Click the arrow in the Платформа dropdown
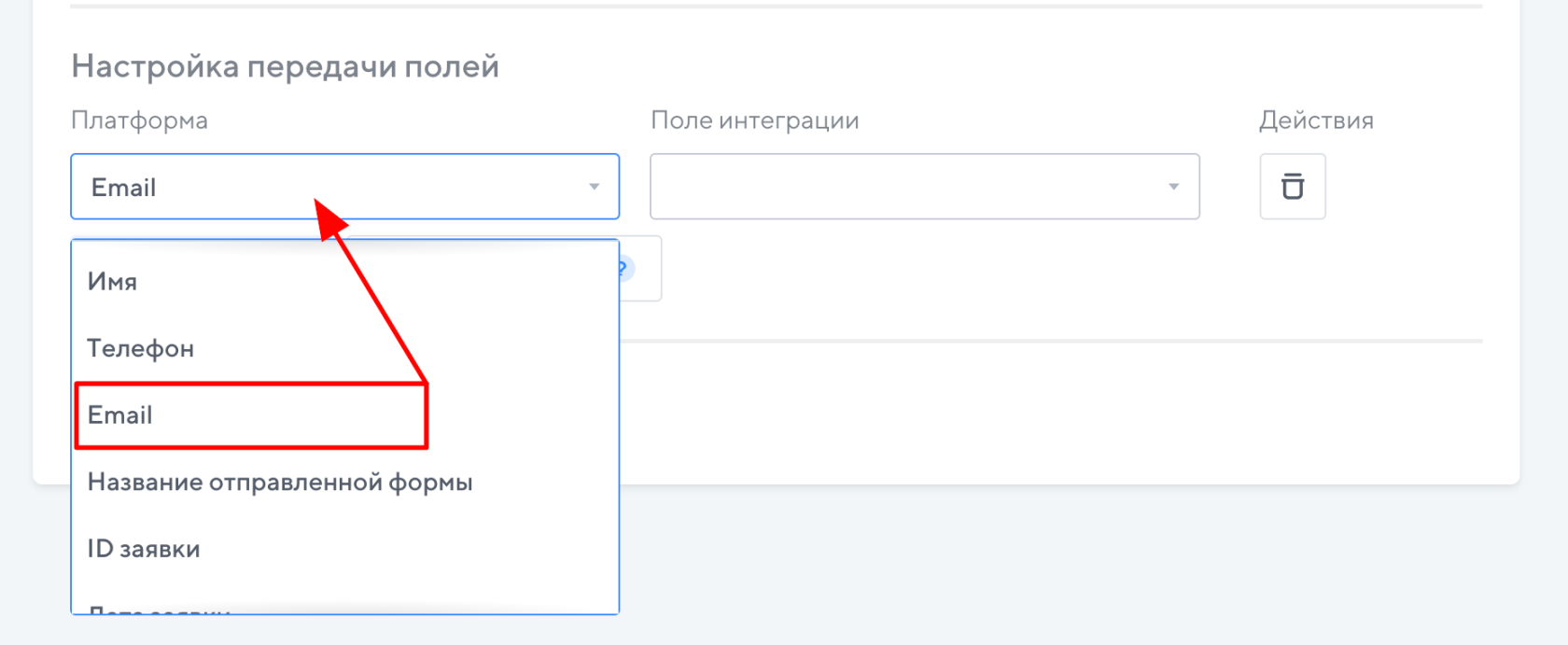This screenshot has height=645, width=1568. (594, 187)
